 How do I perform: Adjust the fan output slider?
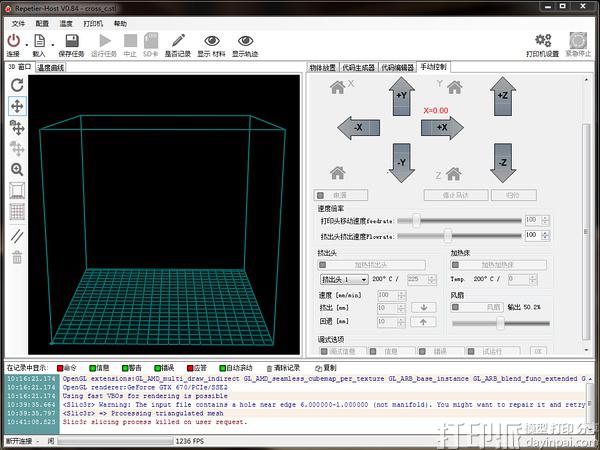[x=500, y=322]
